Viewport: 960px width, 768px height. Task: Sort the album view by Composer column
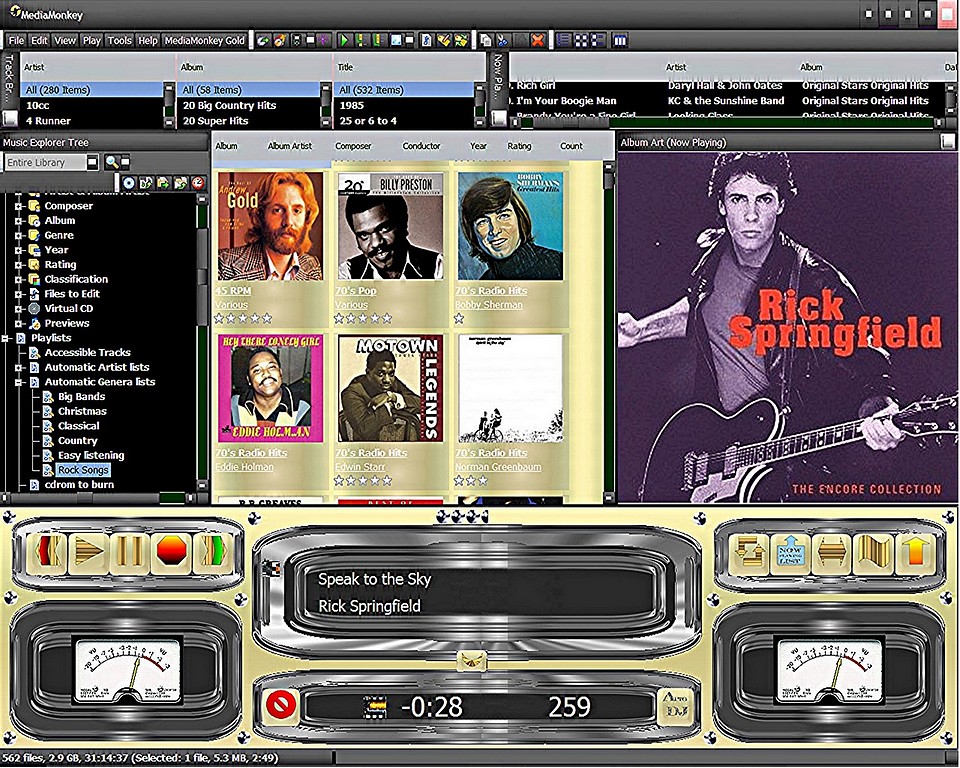pos(353,146)
